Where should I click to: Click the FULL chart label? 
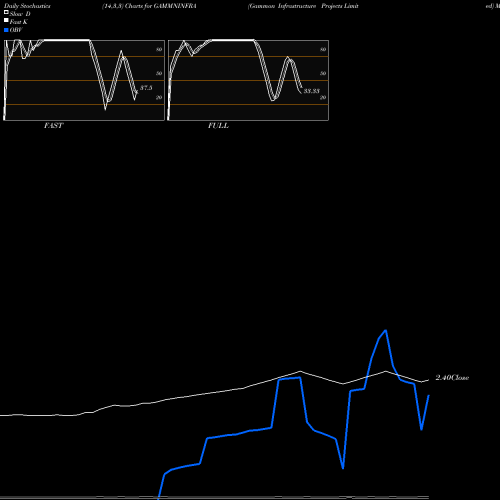click(218, 126)
